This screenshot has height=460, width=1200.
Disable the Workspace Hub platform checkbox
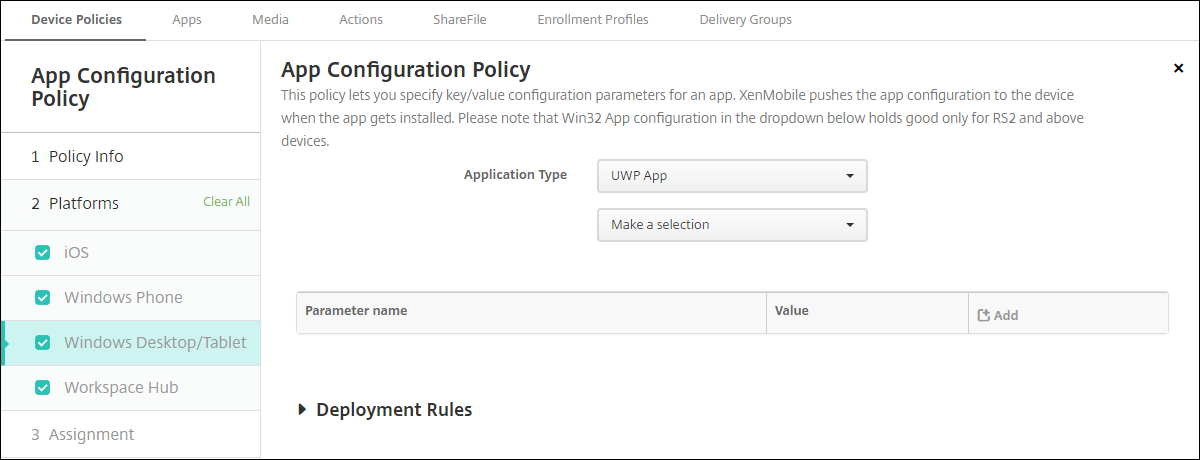point(42,388)
